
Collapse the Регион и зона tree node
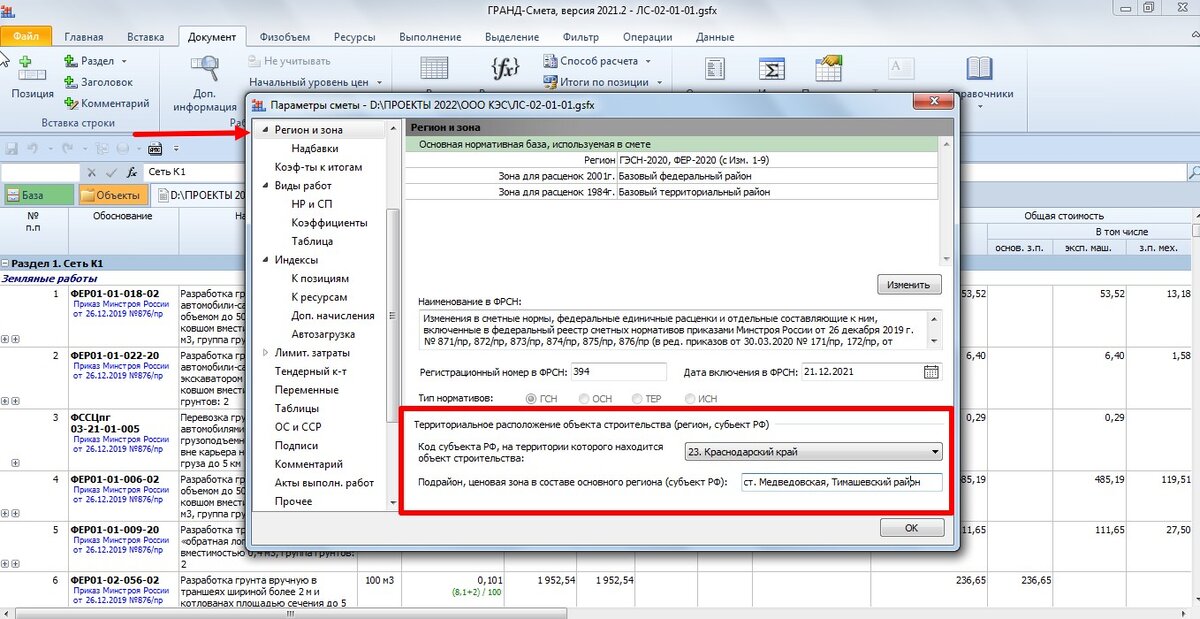(265, 130)
